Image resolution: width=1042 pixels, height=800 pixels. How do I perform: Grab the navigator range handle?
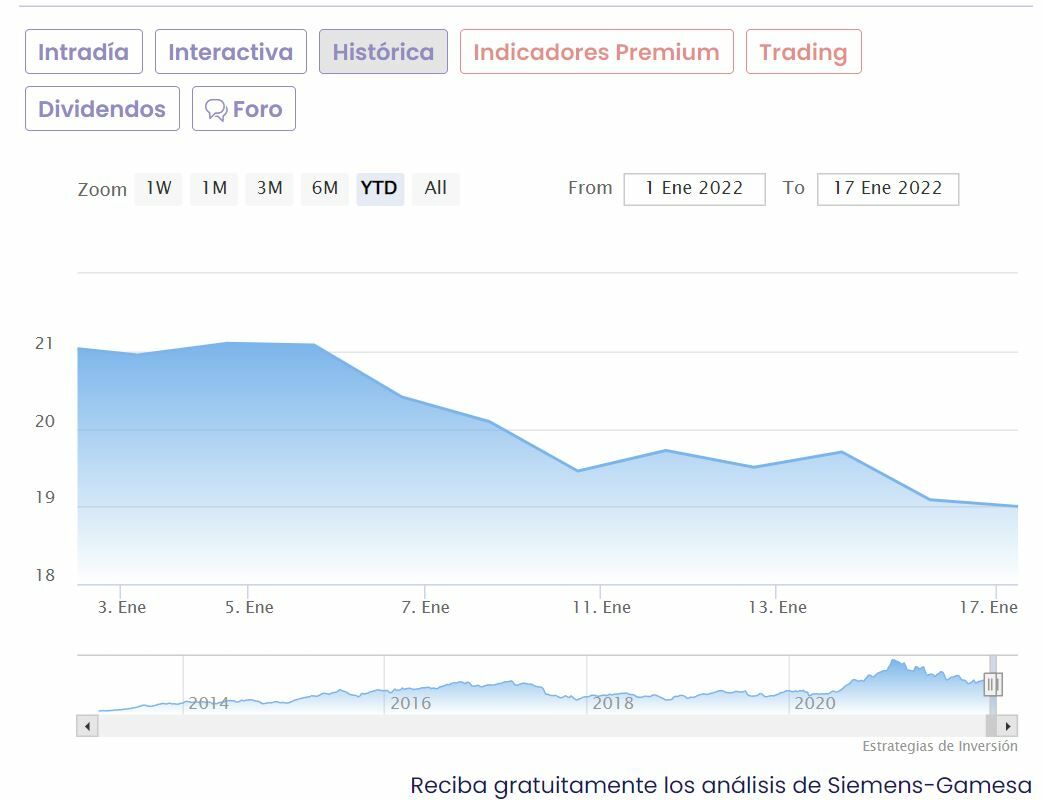click(x=993, y=684)
